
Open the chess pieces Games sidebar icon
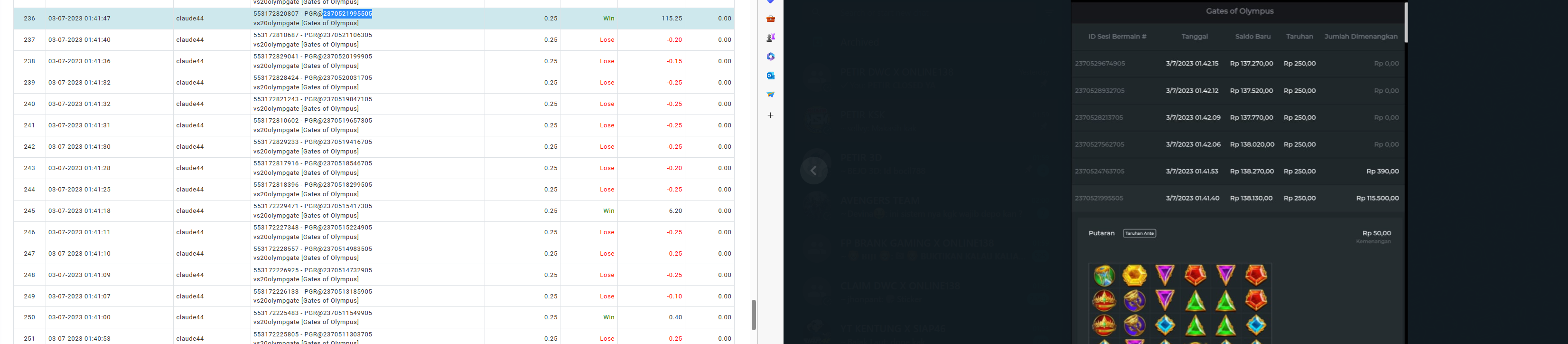(x=771, y=38)
